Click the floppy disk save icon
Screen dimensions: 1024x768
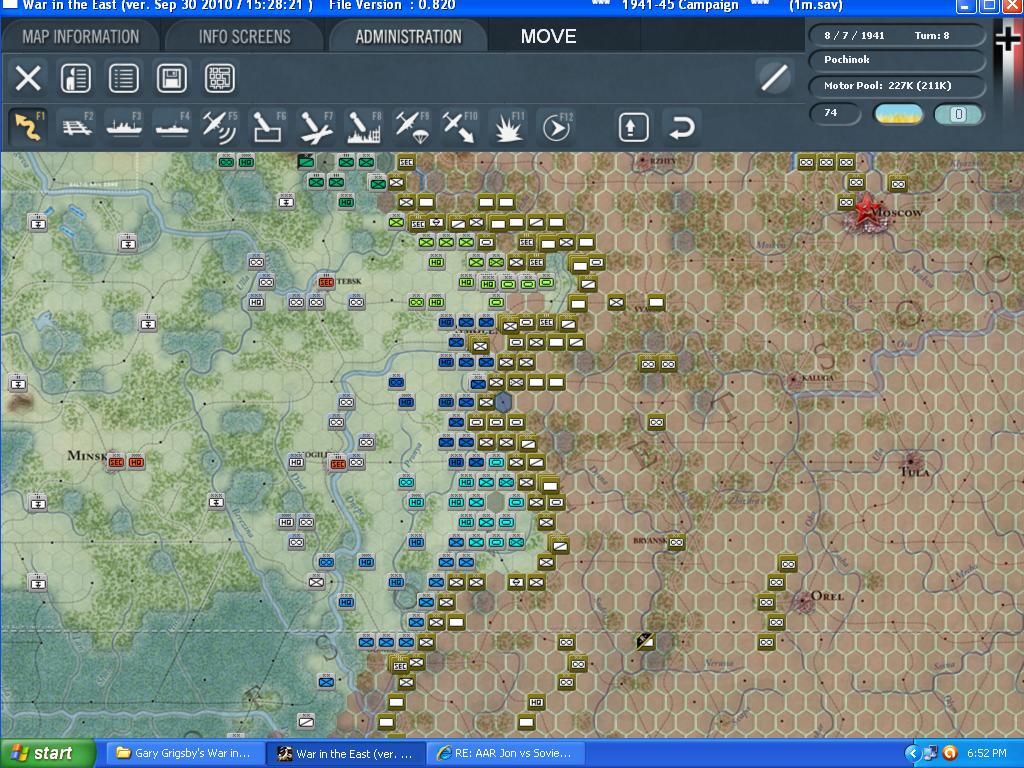tap(172, 78)
